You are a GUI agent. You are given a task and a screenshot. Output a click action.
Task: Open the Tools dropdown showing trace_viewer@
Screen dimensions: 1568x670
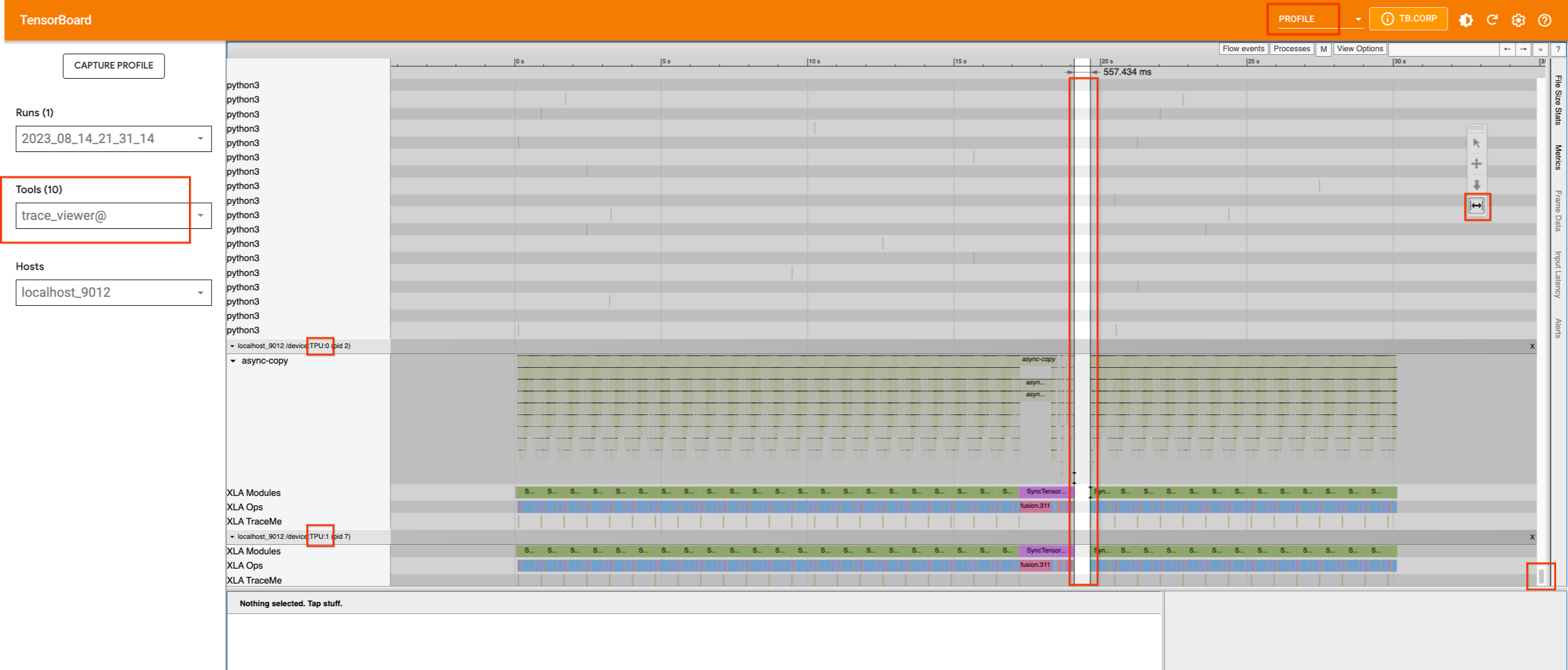pos(113,215)
